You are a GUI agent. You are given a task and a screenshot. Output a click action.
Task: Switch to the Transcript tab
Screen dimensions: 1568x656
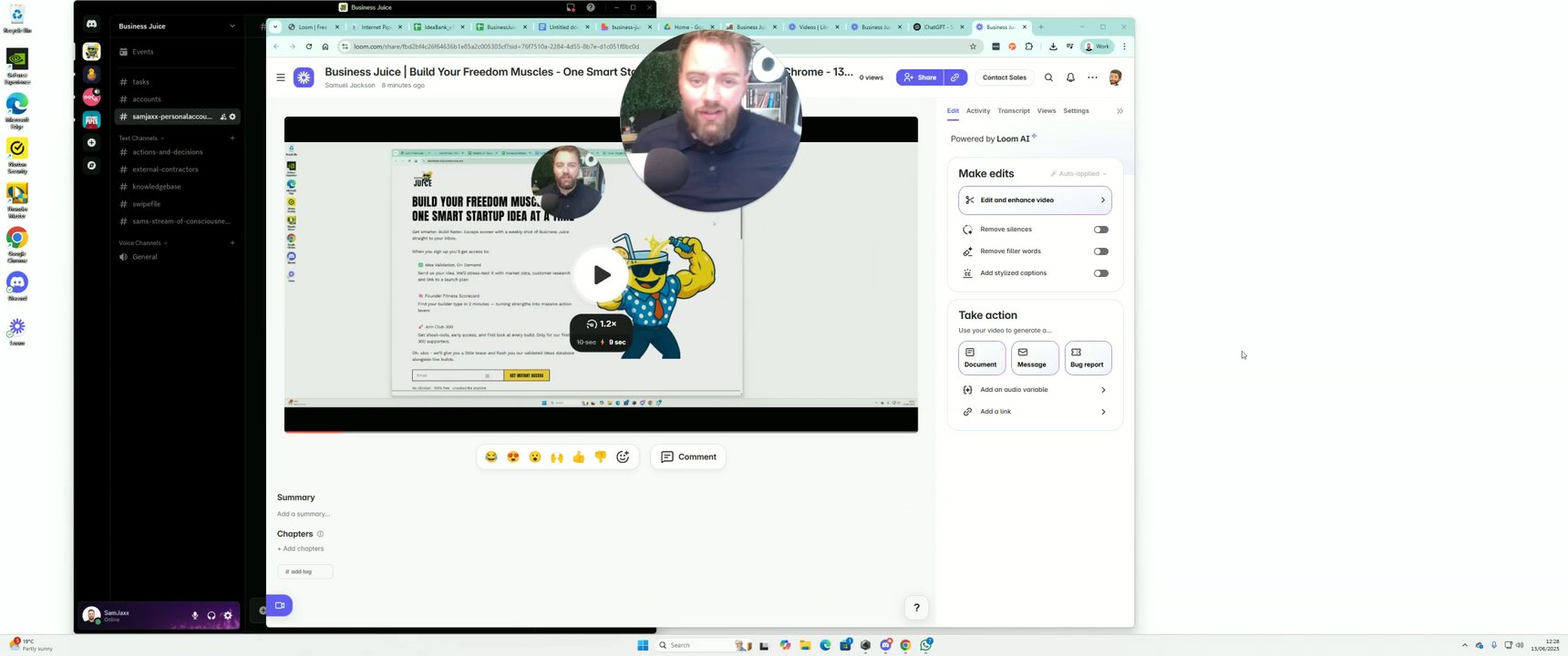[x=1014, y=111]
